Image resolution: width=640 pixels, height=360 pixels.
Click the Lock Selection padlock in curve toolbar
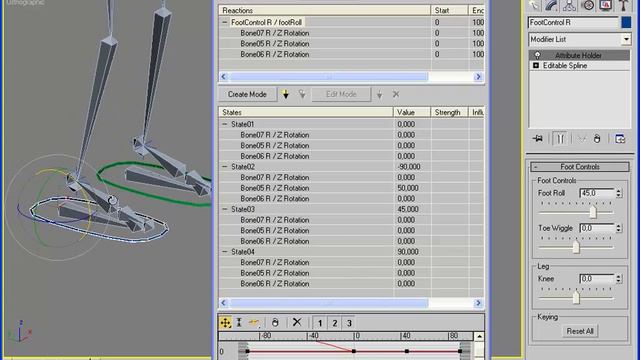[275, 322]
